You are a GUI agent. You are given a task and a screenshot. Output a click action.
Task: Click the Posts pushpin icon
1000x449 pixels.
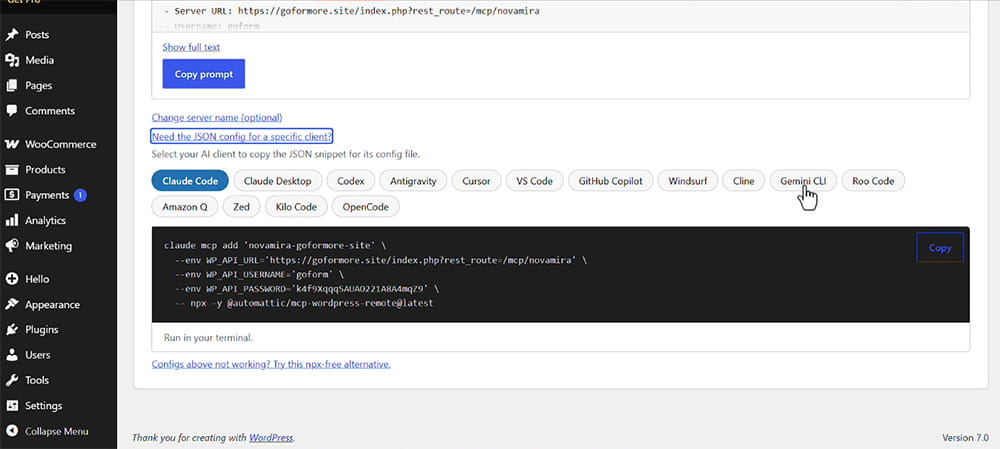12,34
